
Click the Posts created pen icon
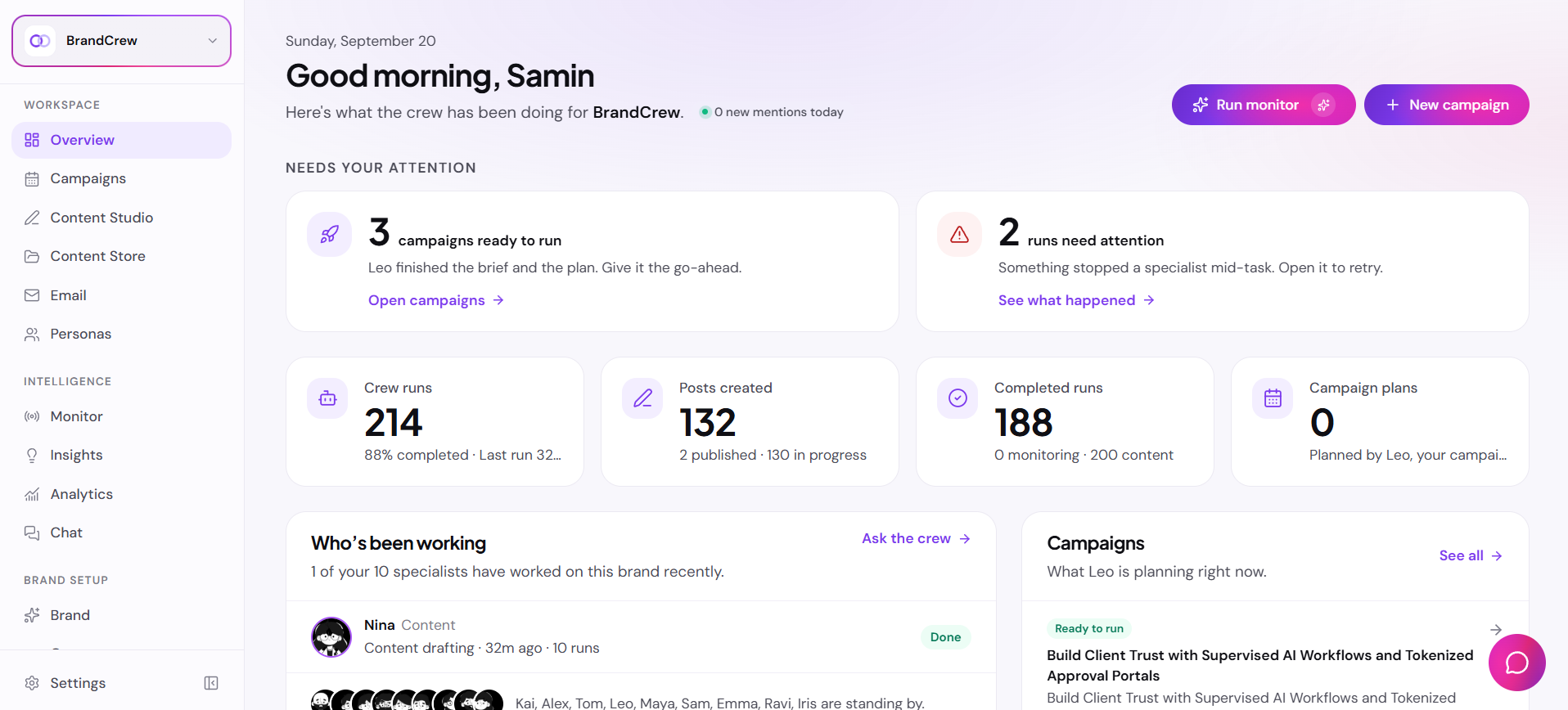pyautogui.click(x=642, y=398)
